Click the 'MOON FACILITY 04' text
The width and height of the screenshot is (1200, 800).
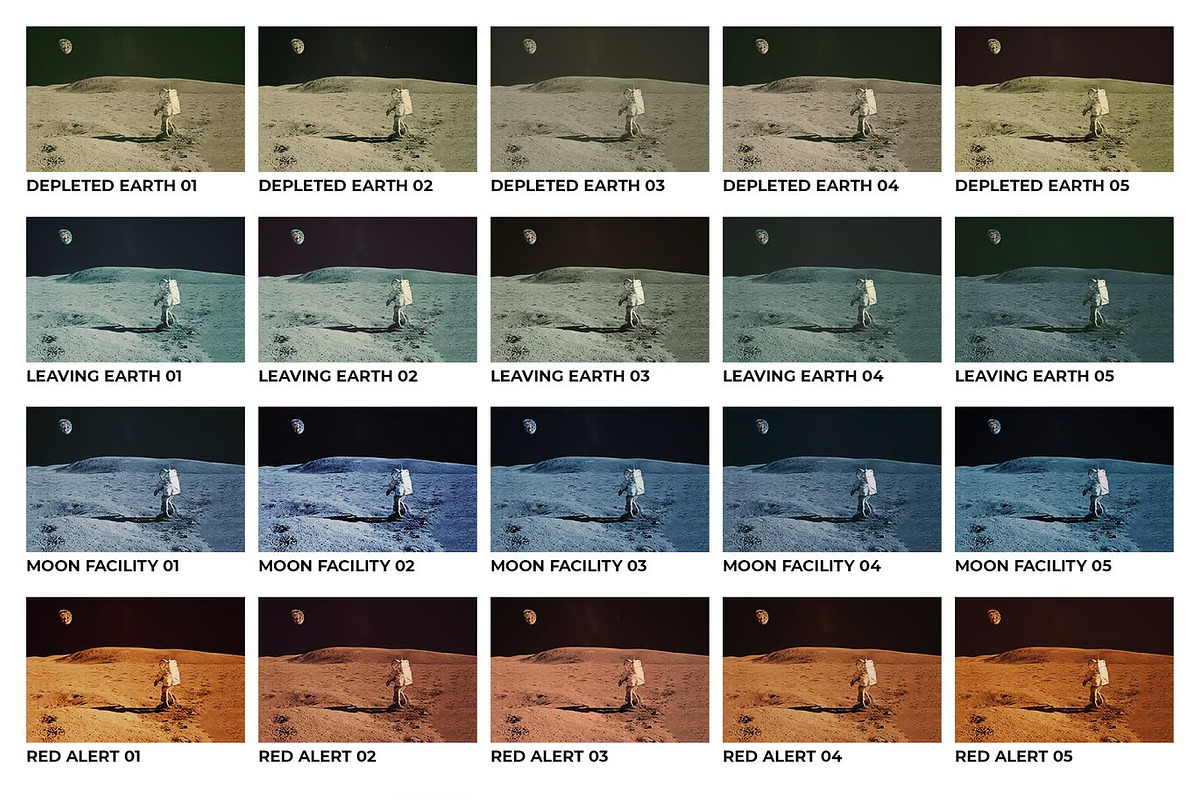pos(802,566)
